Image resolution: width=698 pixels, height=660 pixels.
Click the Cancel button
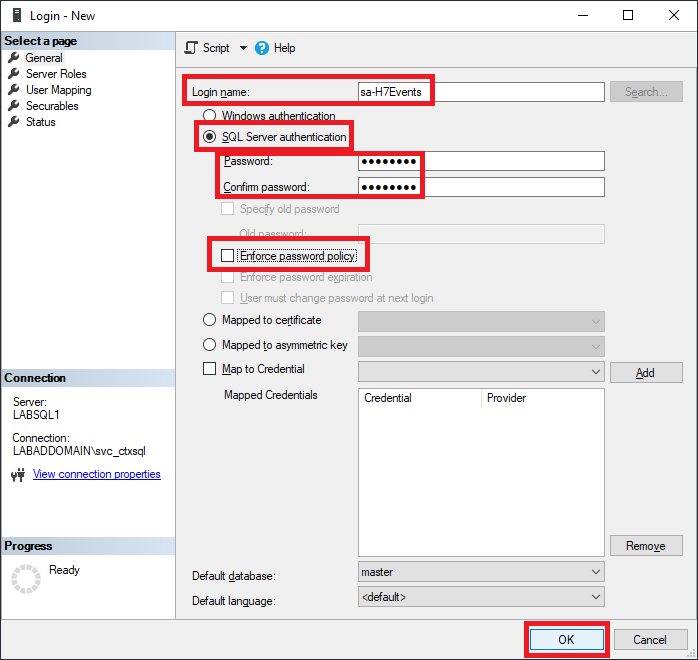(649, 640)
